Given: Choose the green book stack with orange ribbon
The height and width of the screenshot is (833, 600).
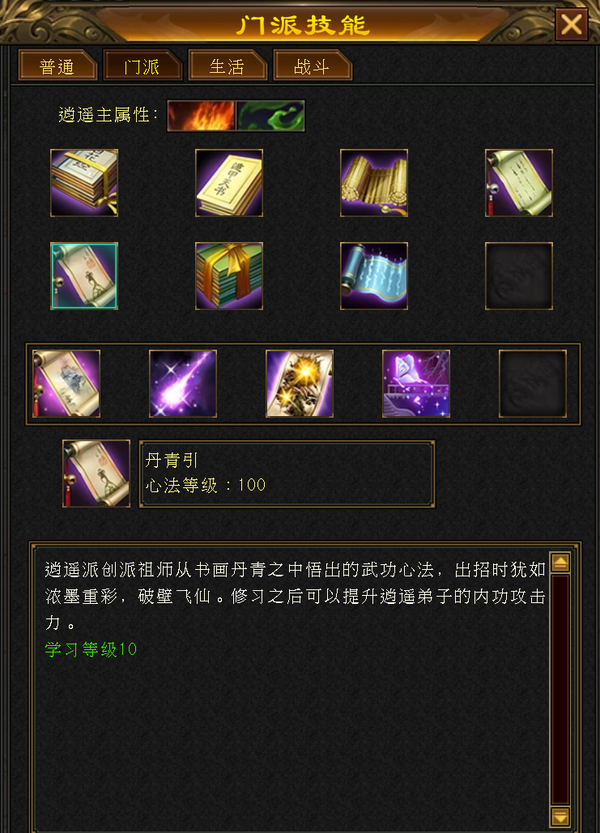Looking at the screenshot, I should (x=229, y=276).
